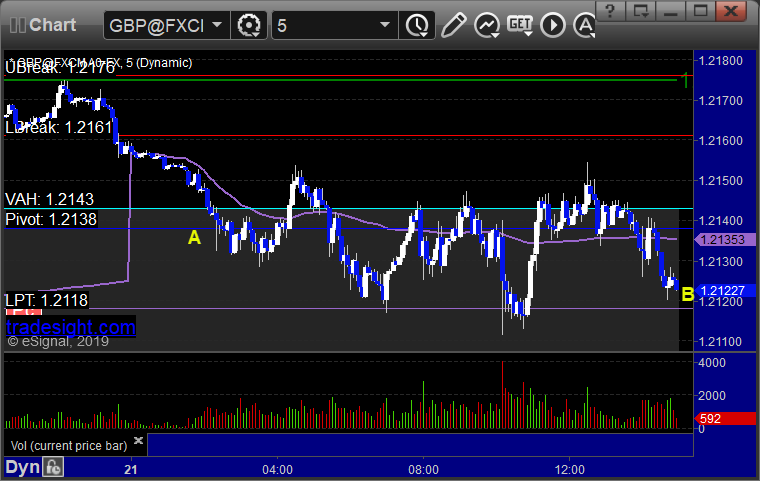Open the tradesight.com link

71,327
